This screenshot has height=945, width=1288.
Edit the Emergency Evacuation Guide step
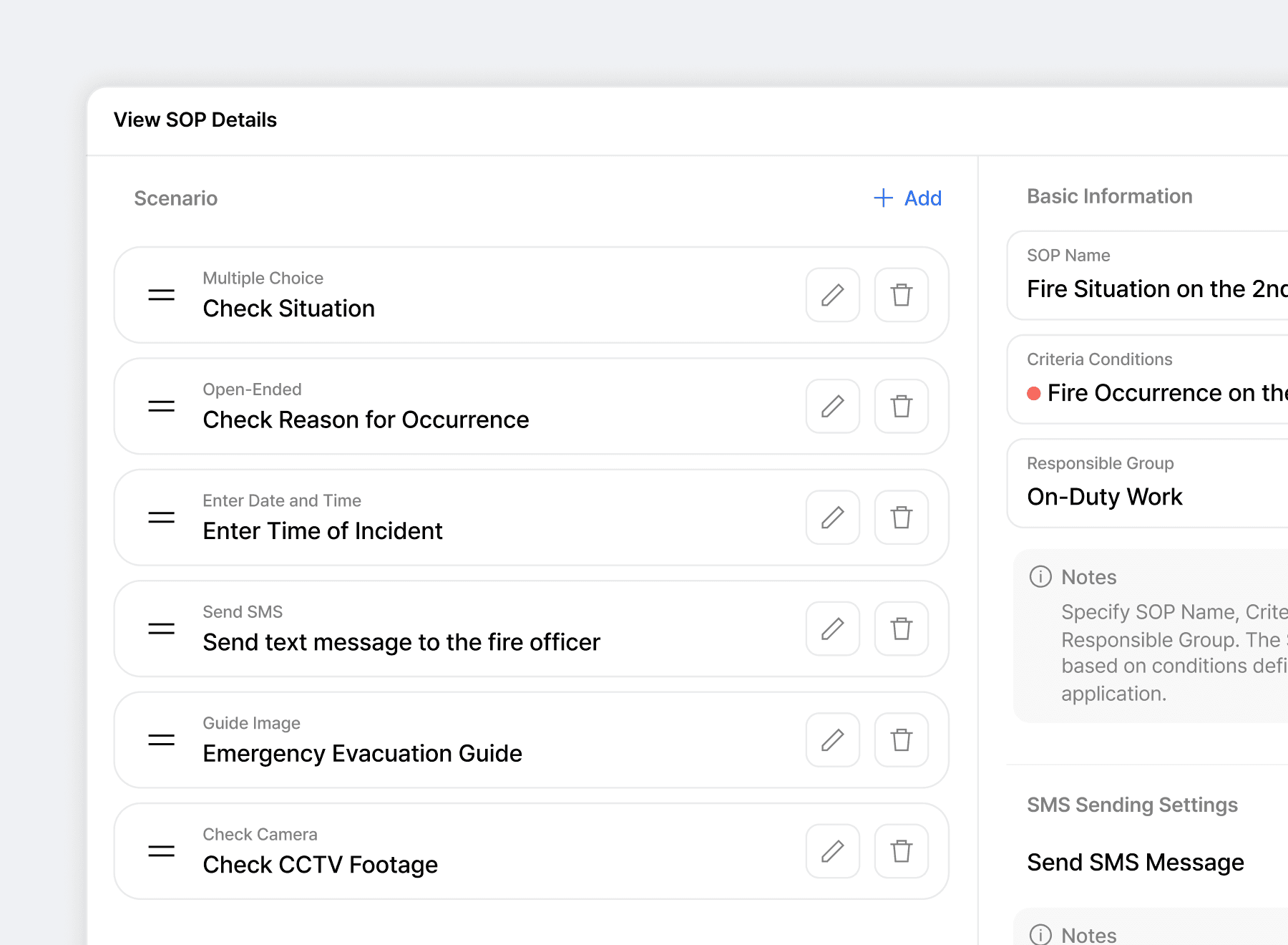832,740
